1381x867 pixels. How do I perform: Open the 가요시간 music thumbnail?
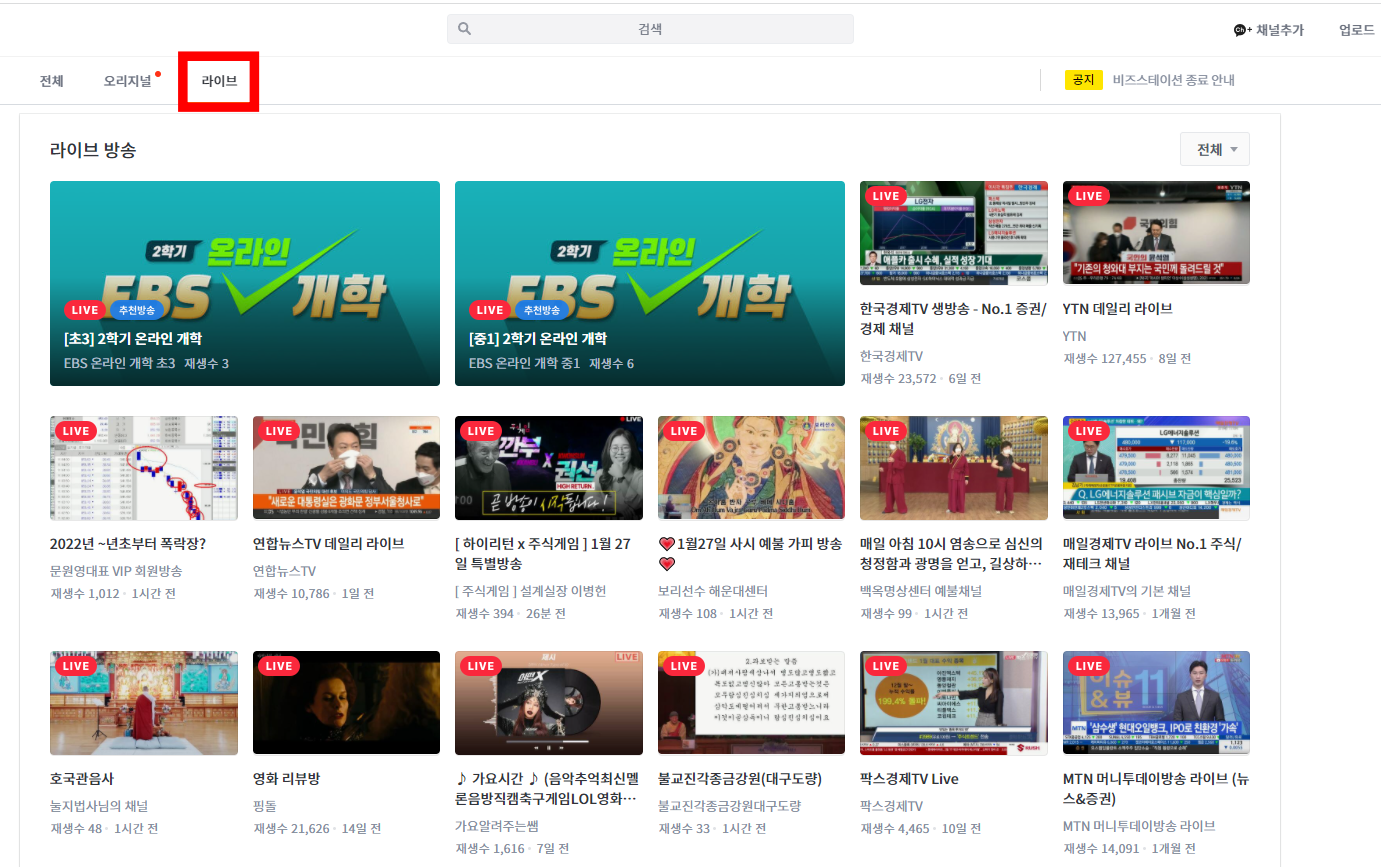549,703
